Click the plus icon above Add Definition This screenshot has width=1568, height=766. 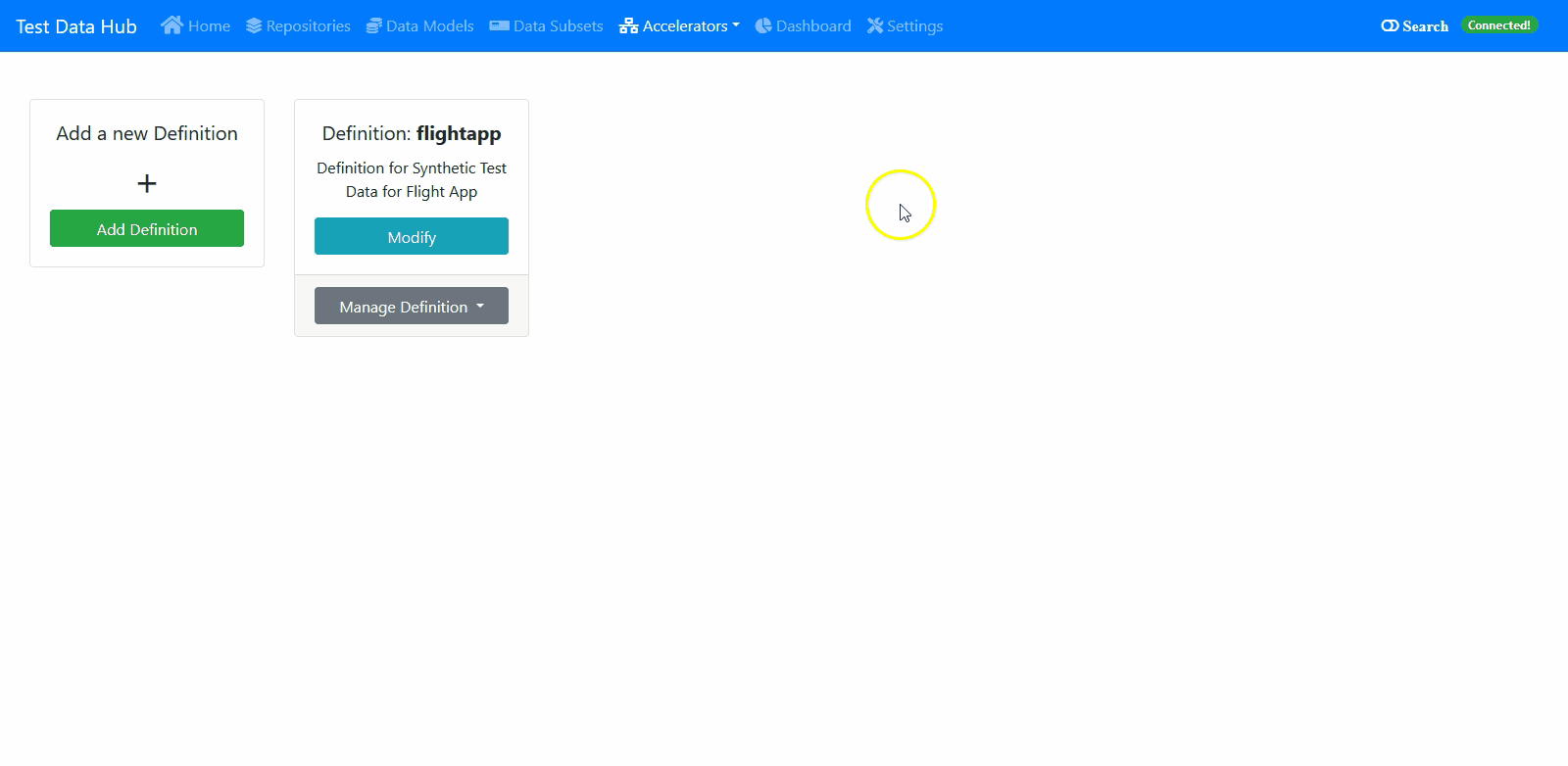pyautogui.click(x=147, y=183)
